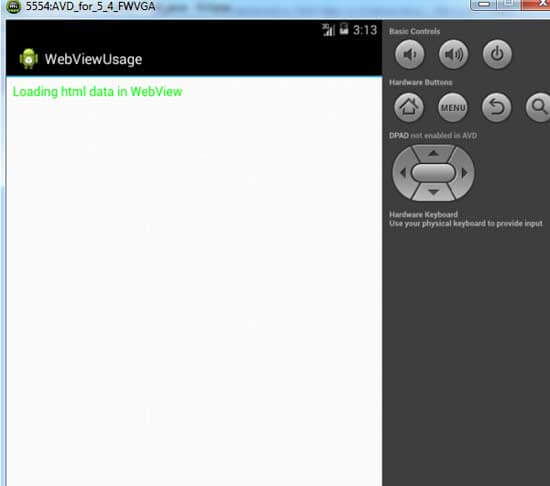550x486 pixels.
Task: Click the DPAD right arrow
Action: click(x=464, y=173)
